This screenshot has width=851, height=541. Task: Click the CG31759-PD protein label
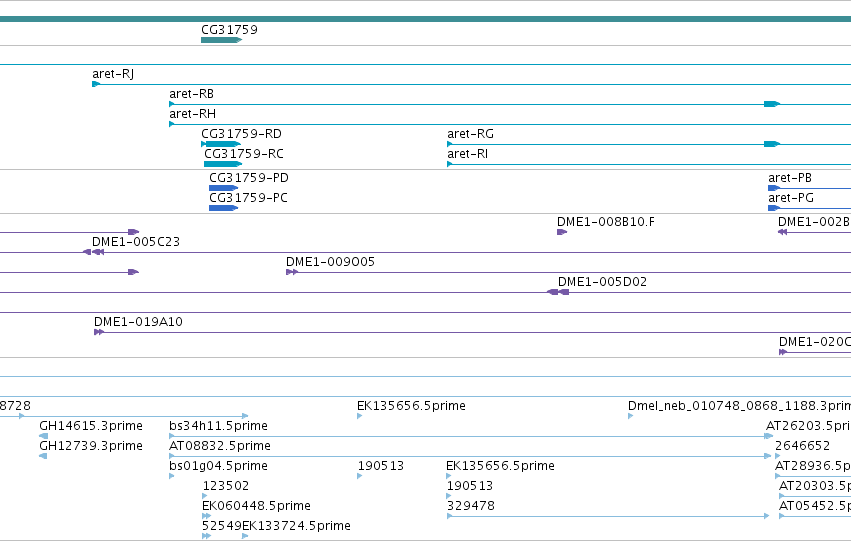[x=249, y=178]
